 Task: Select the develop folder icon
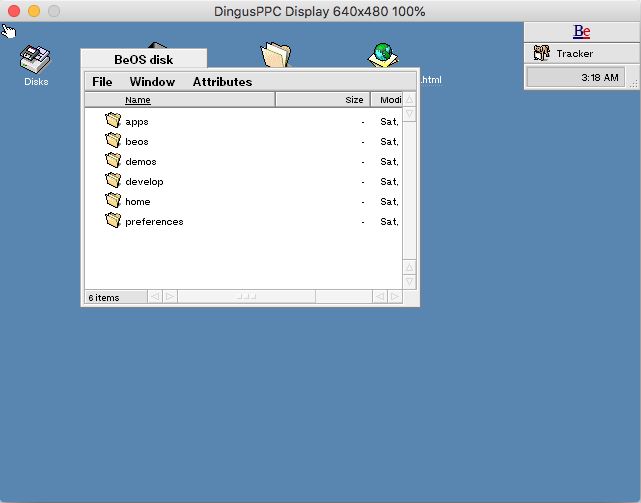click(x=113, y=181)
